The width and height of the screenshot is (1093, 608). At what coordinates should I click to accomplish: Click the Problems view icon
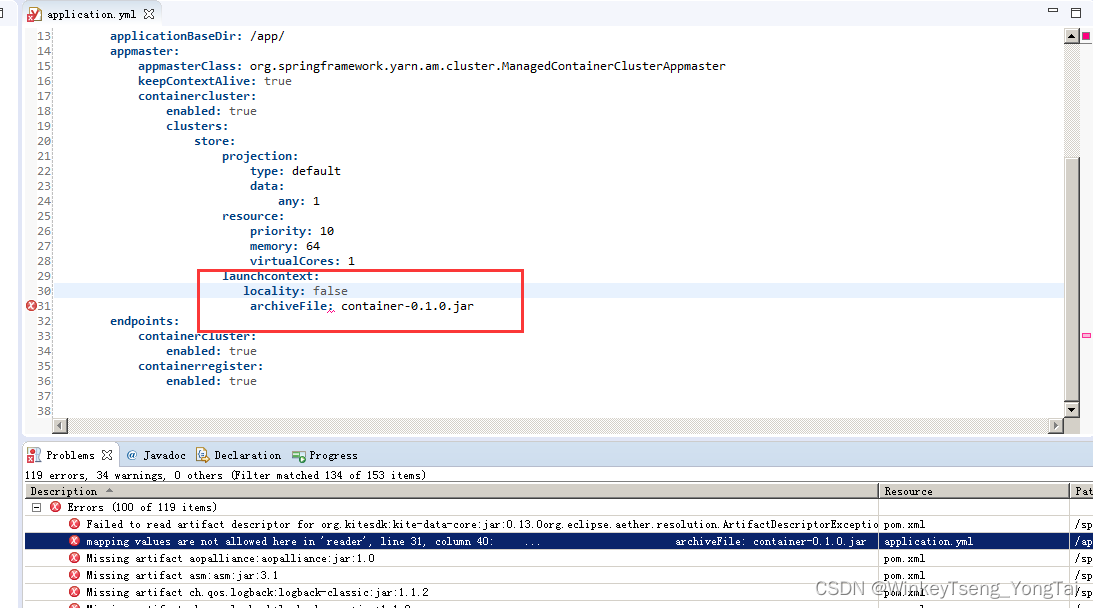pyautogui.click(x=34, y=455)
